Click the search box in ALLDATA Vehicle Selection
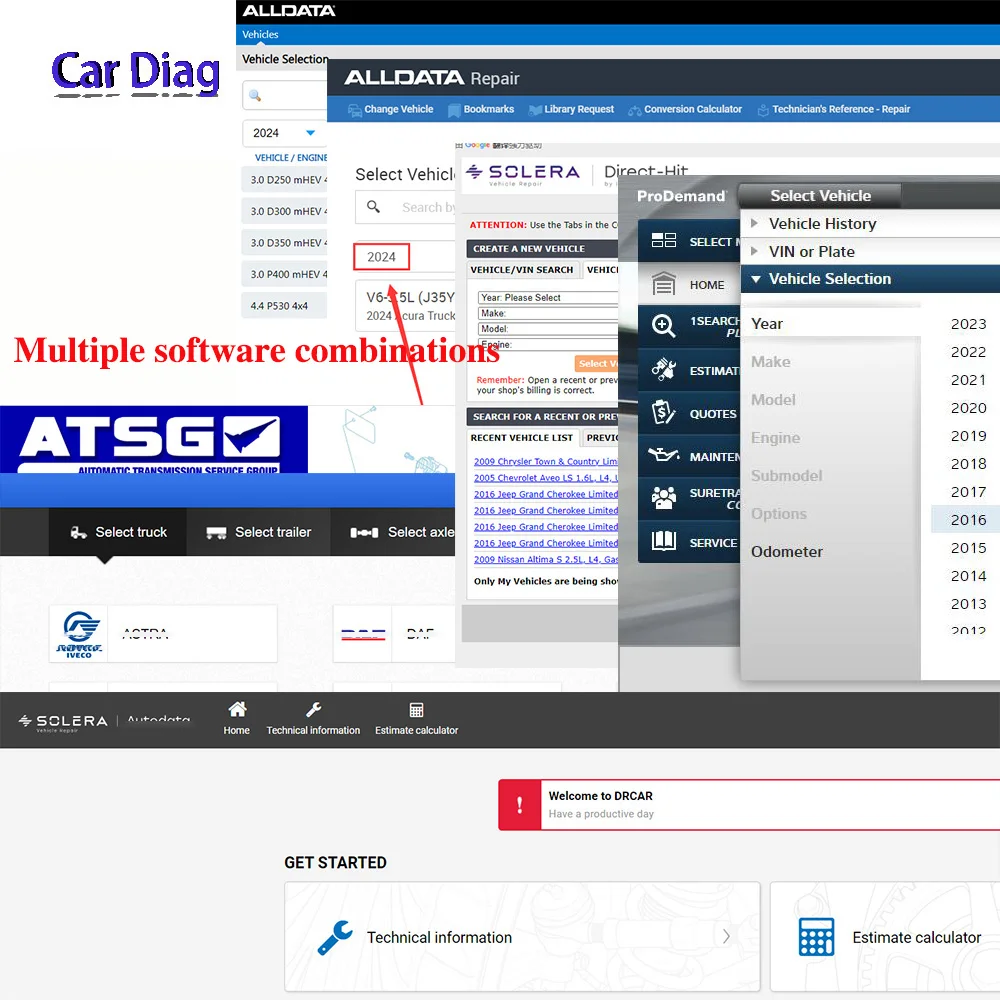 tap(284, 96)
